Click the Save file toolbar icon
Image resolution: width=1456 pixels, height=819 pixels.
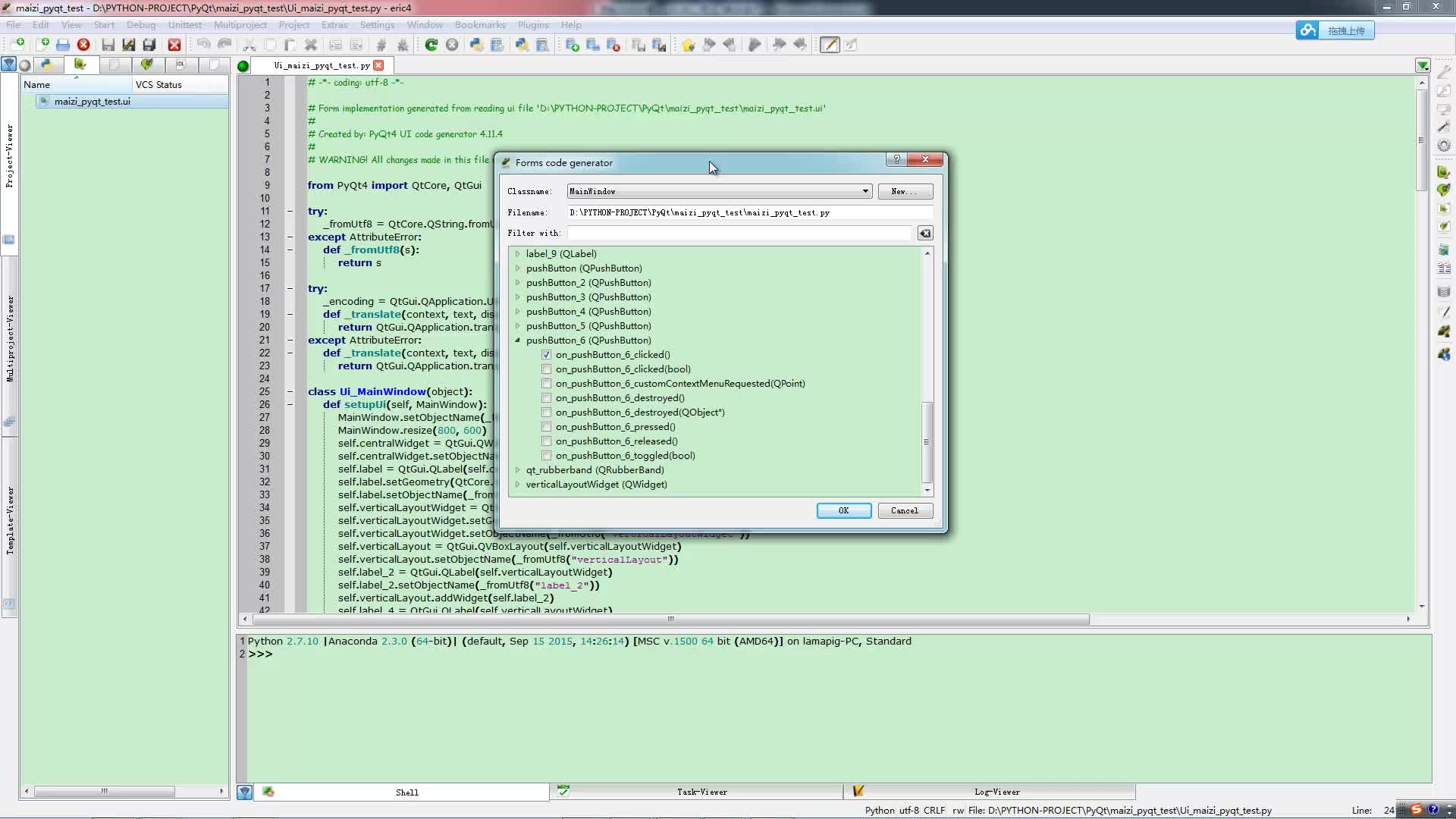[x=108, y=45]
